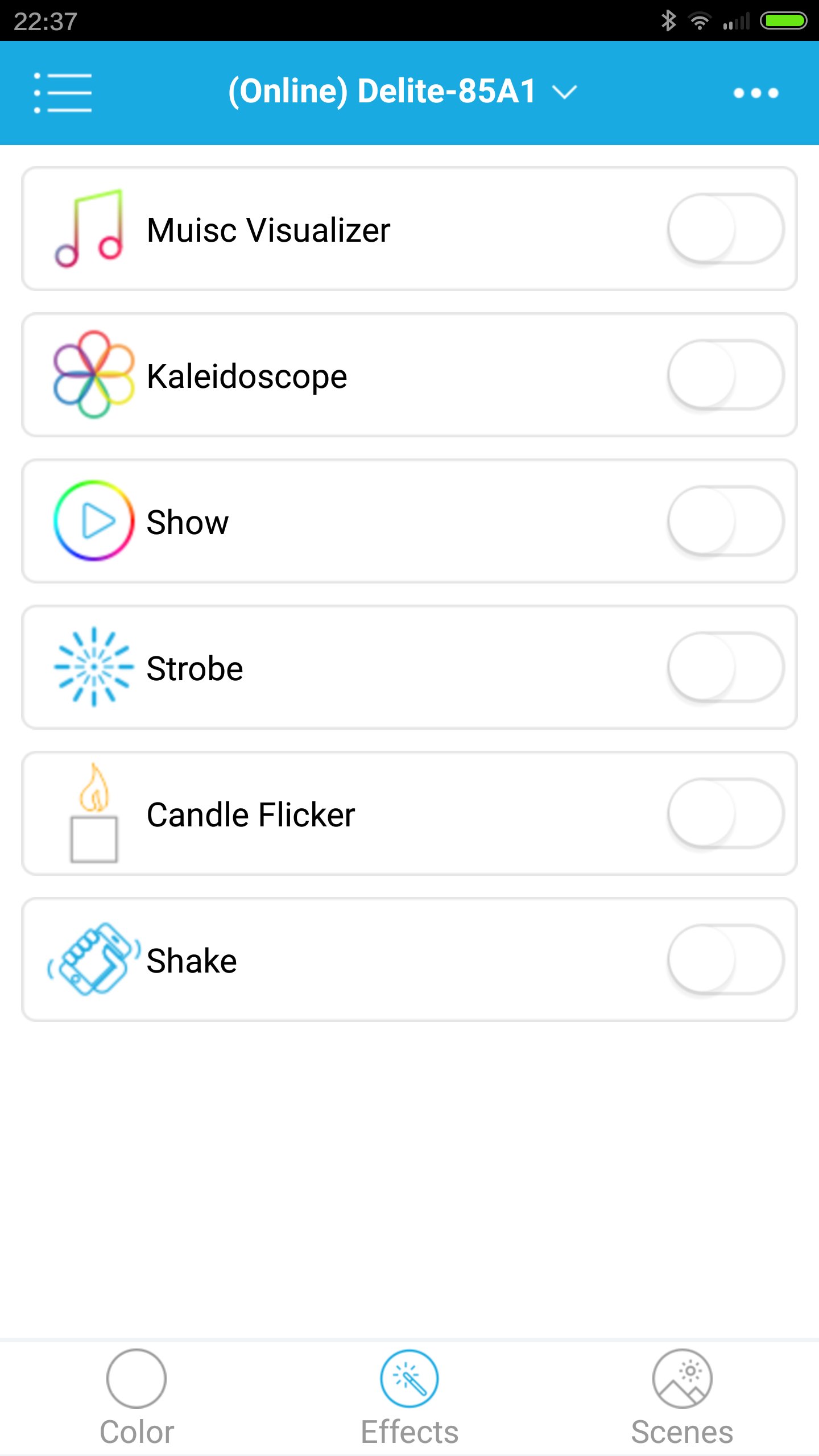Tap the rainbow play Show icon

93,521
